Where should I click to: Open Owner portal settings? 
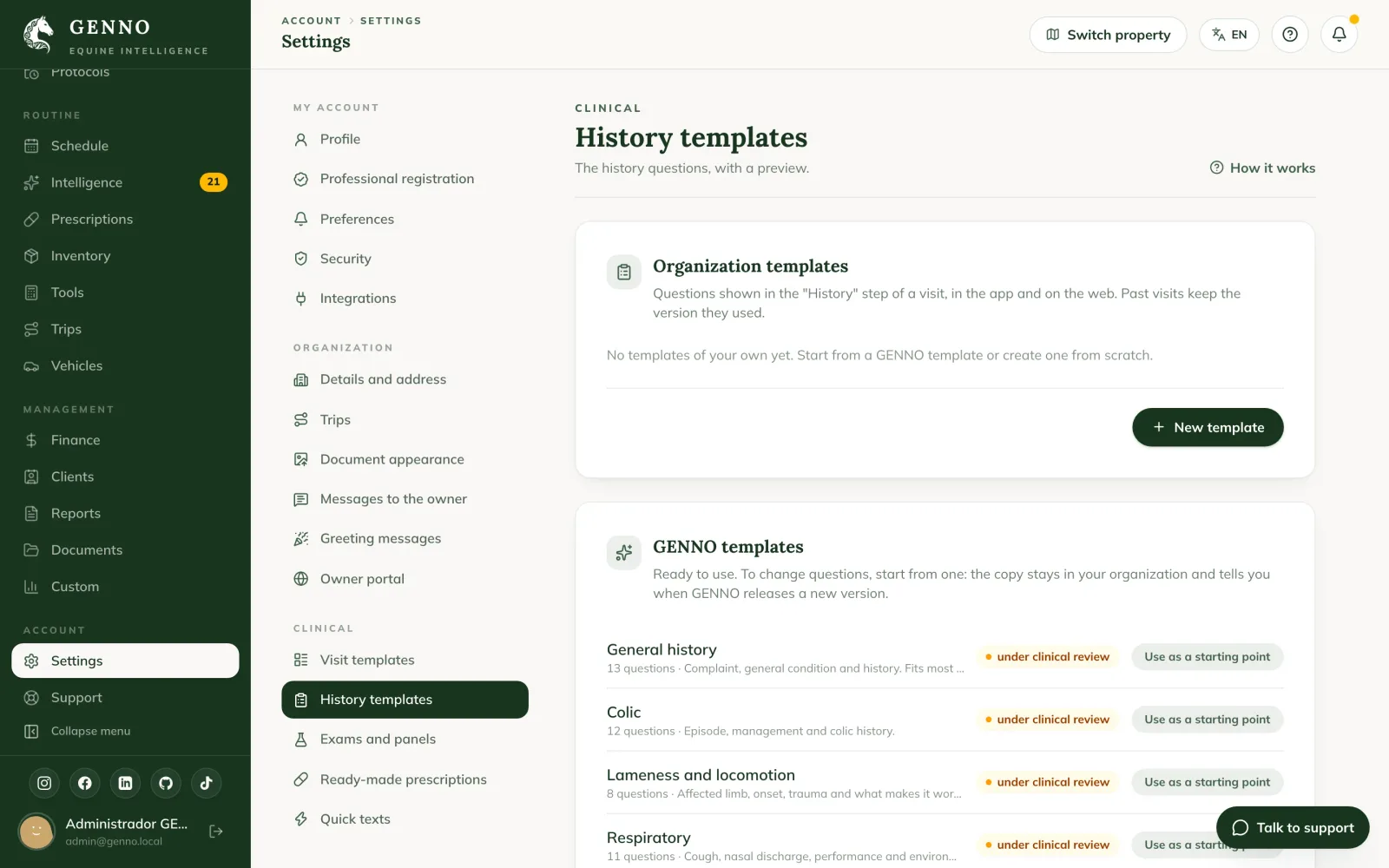(405, 579)
